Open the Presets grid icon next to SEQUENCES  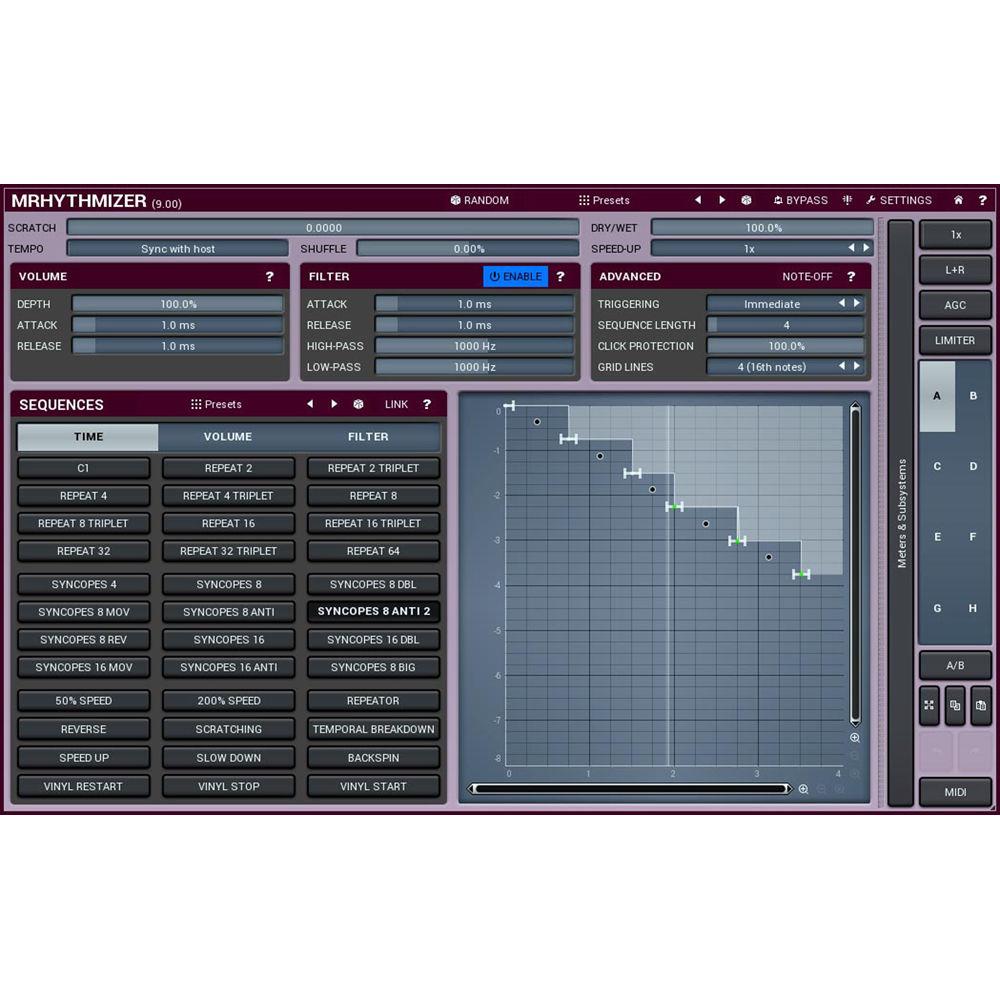(196, 404)
